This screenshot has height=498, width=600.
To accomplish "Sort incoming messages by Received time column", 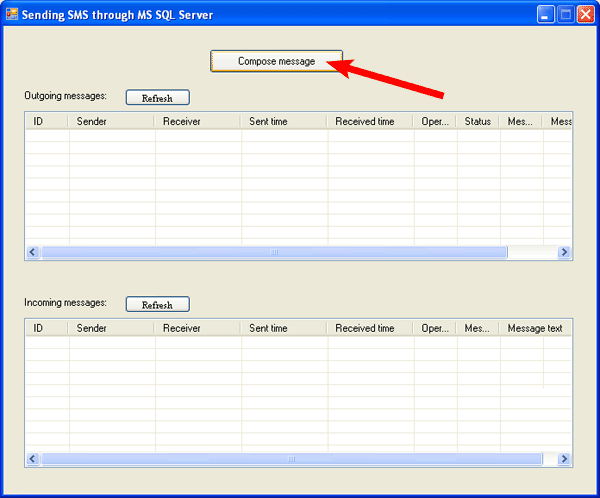I will pyautogui.click(x=370, y=328).
